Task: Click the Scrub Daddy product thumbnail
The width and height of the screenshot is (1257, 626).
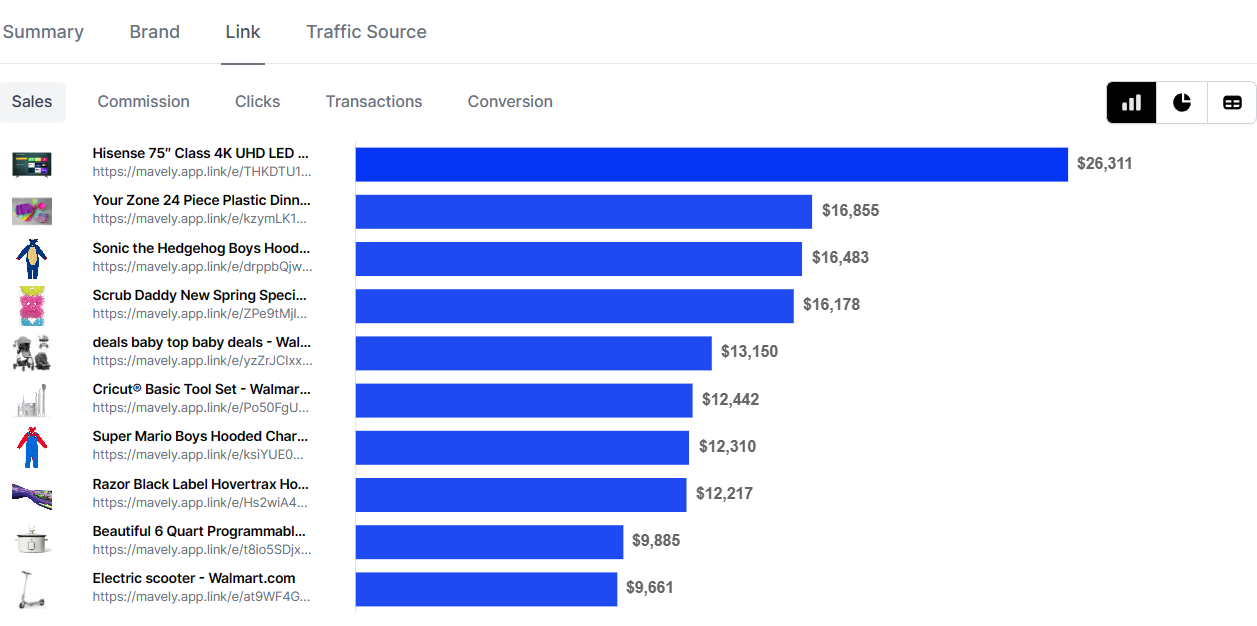Action: tap(32, 305)
